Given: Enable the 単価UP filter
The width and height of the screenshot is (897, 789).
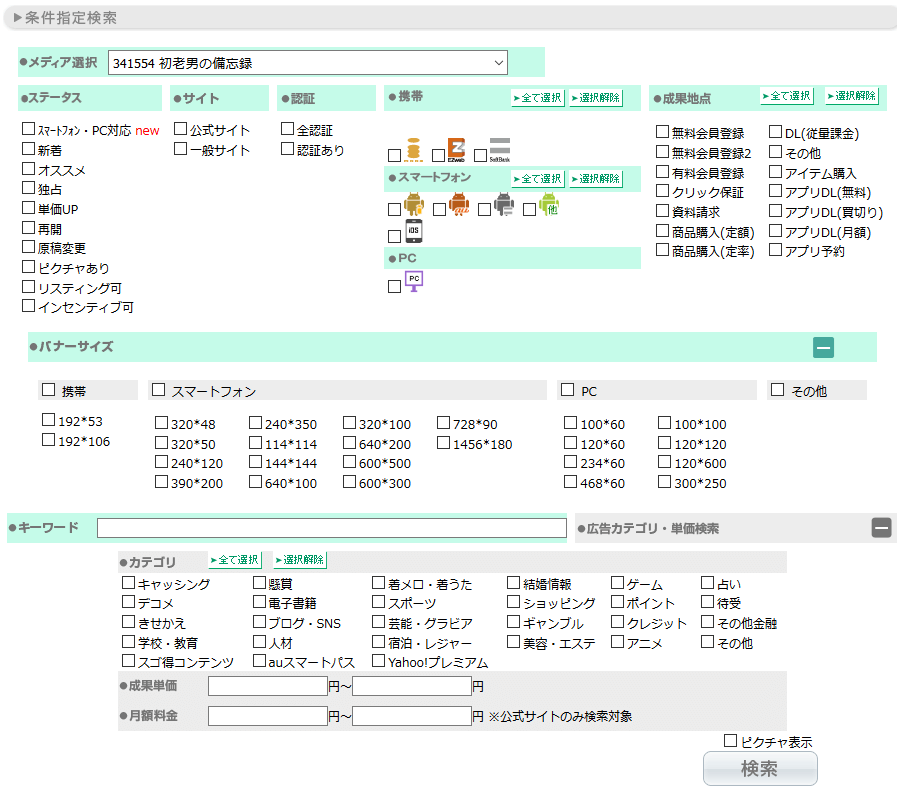Looking at the screenshot, I should click(28, 208).
